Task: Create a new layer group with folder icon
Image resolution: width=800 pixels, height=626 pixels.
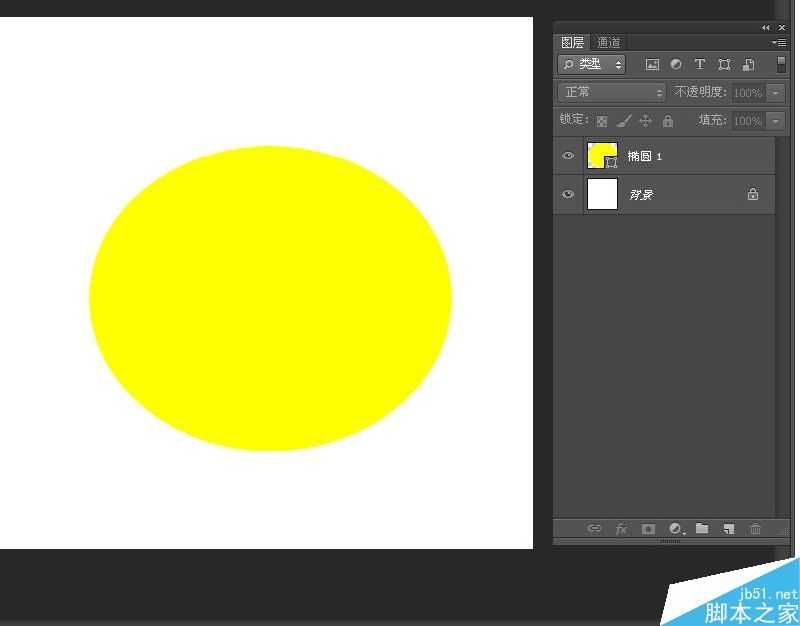Action: click(702, 529)
